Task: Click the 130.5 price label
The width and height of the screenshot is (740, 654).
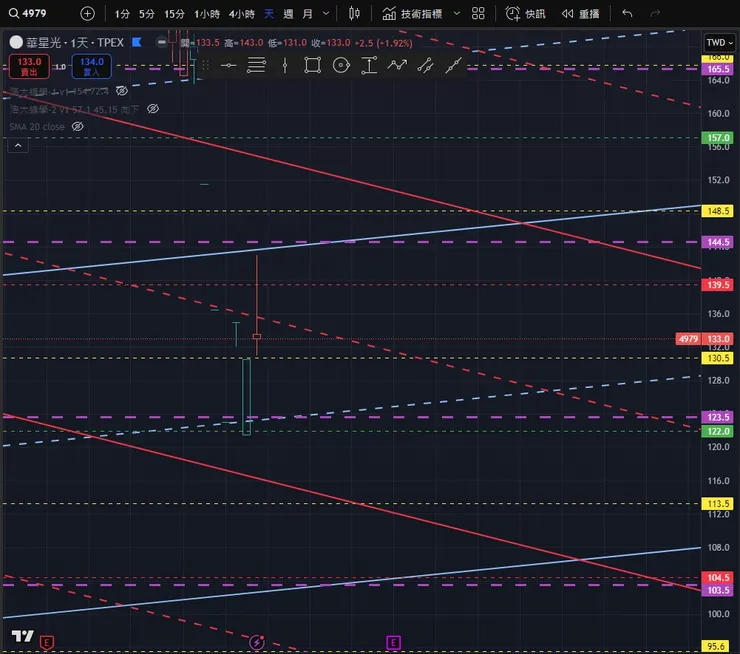Action: click(718, 358)
